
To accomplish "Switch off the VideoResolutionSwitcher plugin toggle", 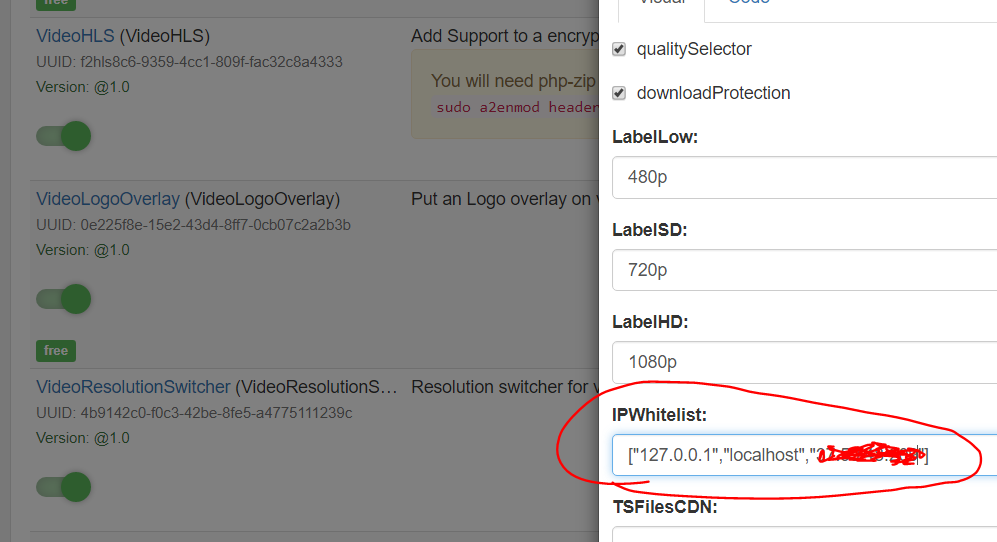I will [x=64, y=487].
